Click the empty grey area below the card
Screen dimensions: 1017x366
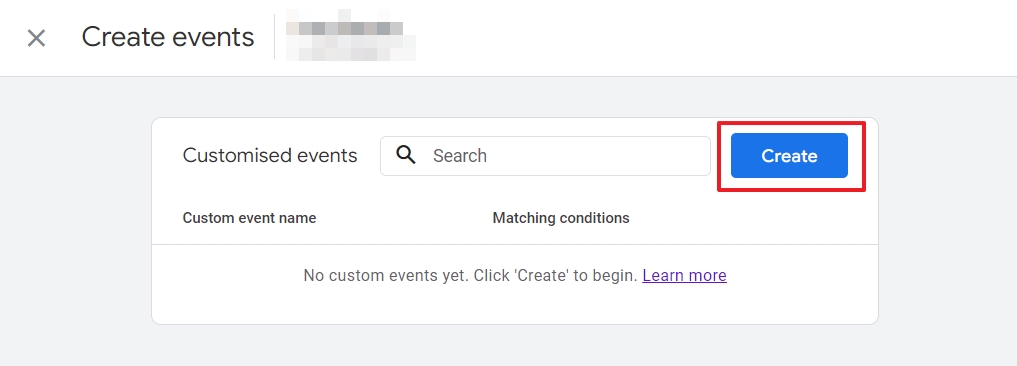[514, 345]
